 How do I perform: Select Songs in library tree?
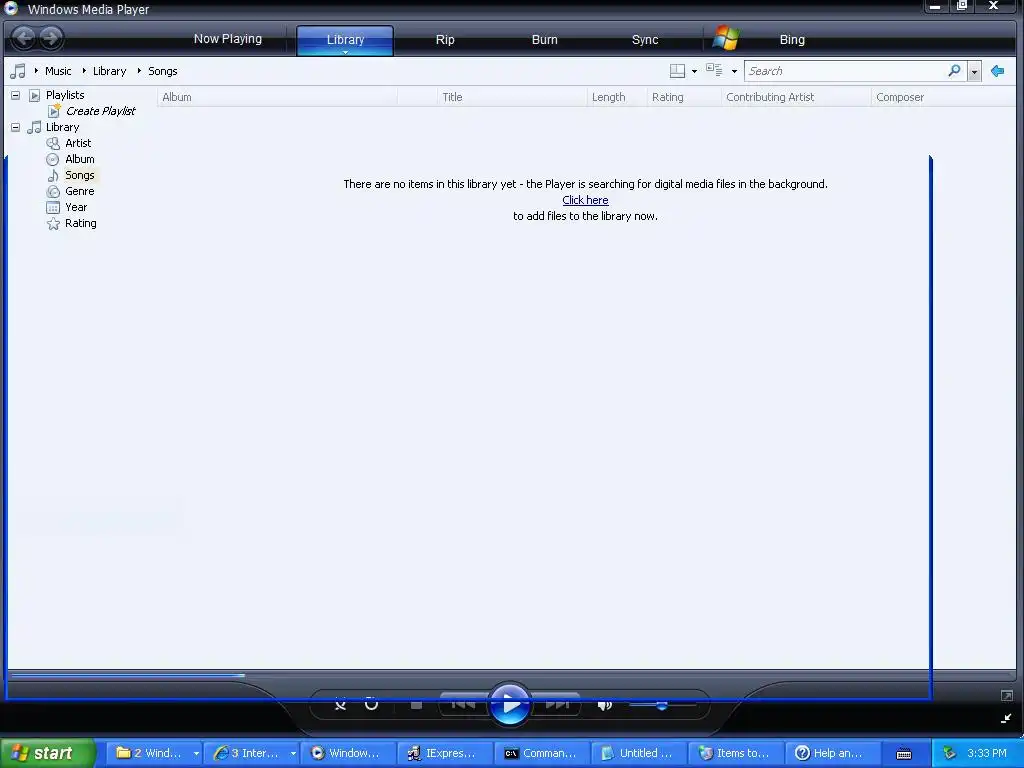[x=80, y=175]
